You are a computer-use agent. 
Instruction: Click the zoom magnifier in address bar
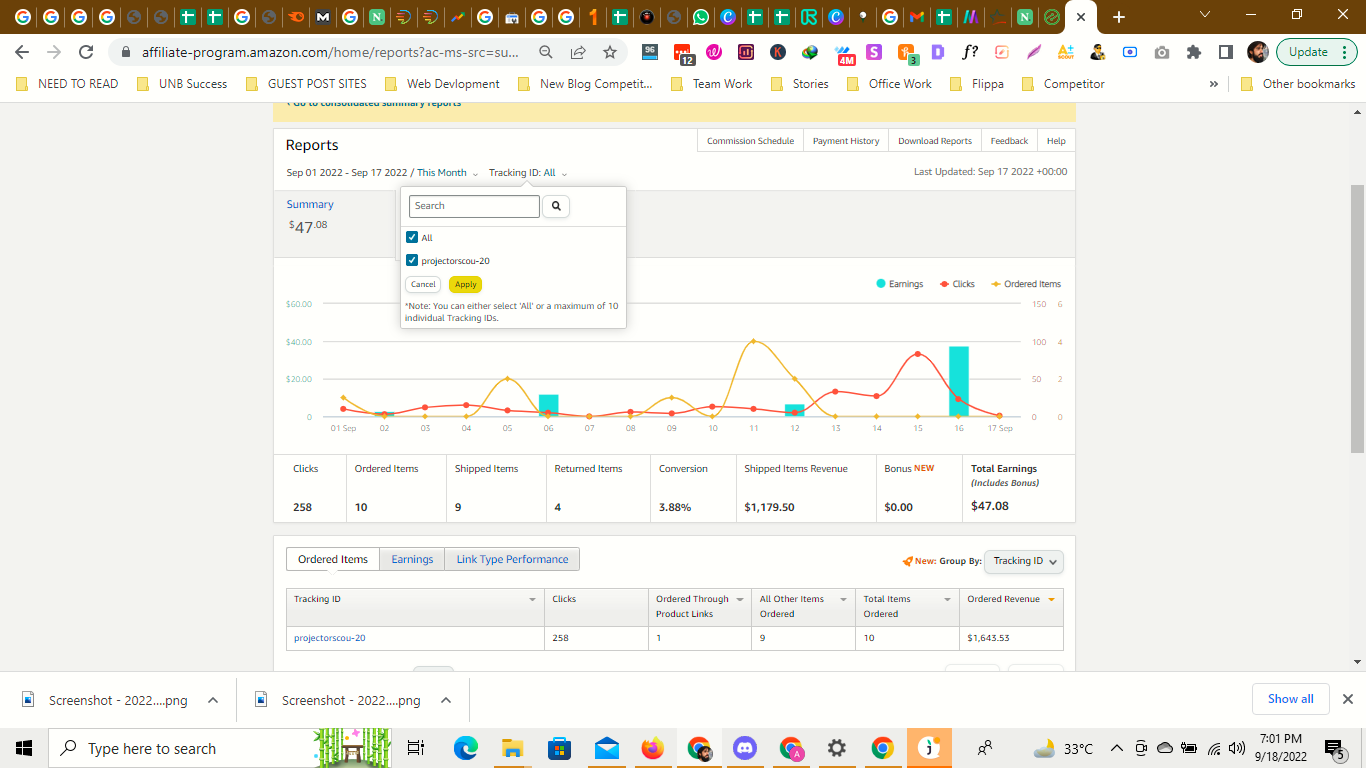(x=546, y=52)
